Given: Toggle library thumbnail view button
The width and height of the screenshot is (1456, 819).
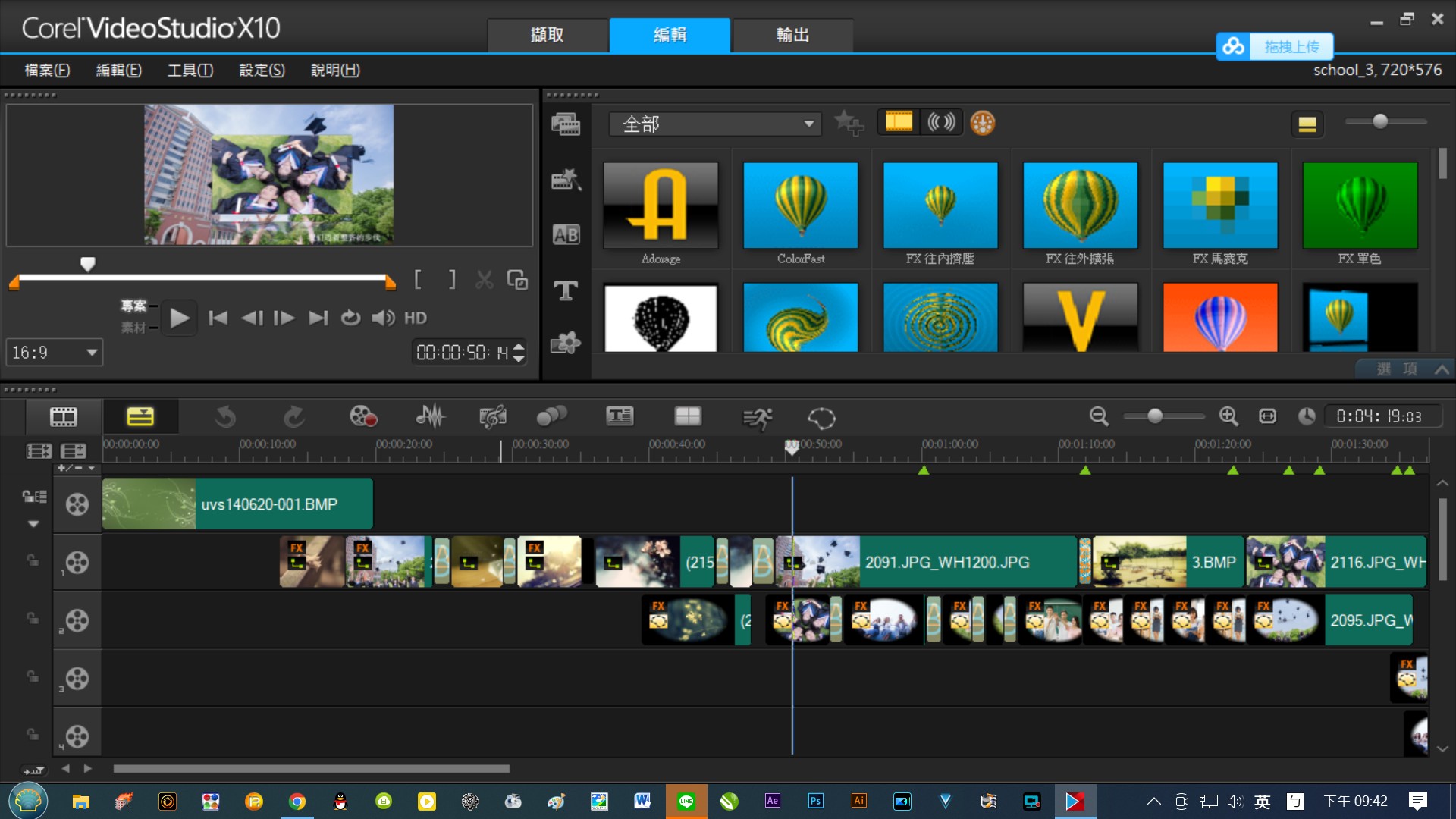Looking at the screenshot, I should (1307, 124).
